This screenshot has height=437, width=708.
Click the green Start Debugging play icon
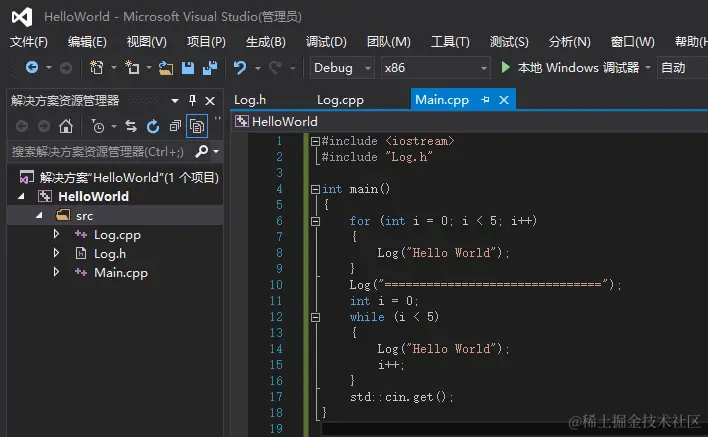click(506, 68)
